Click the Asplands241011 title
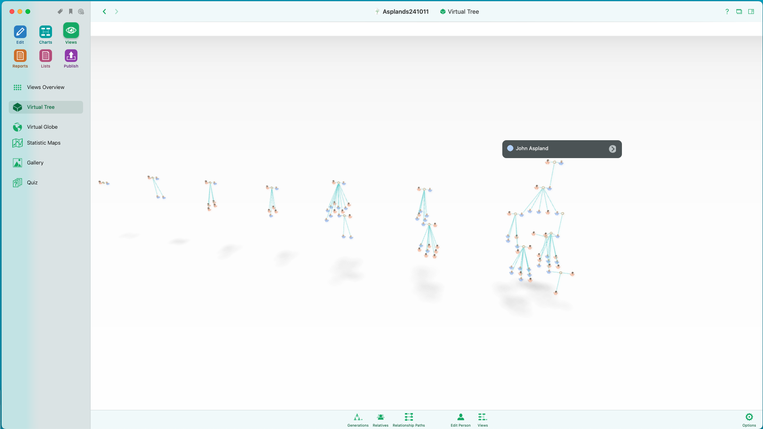 pyautogui.click(x=405, y=12)
